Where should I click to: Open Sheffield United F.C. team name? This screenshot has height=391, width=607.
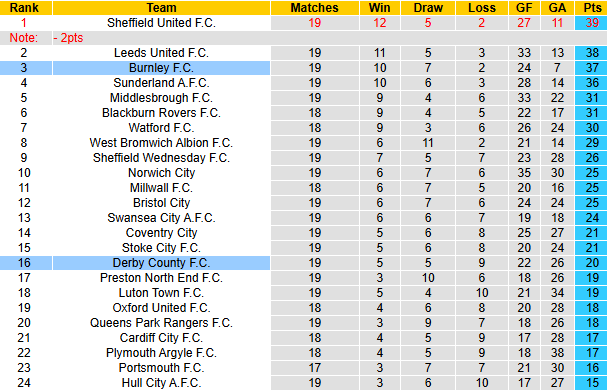pyautogui.click(x=161, y=23)
